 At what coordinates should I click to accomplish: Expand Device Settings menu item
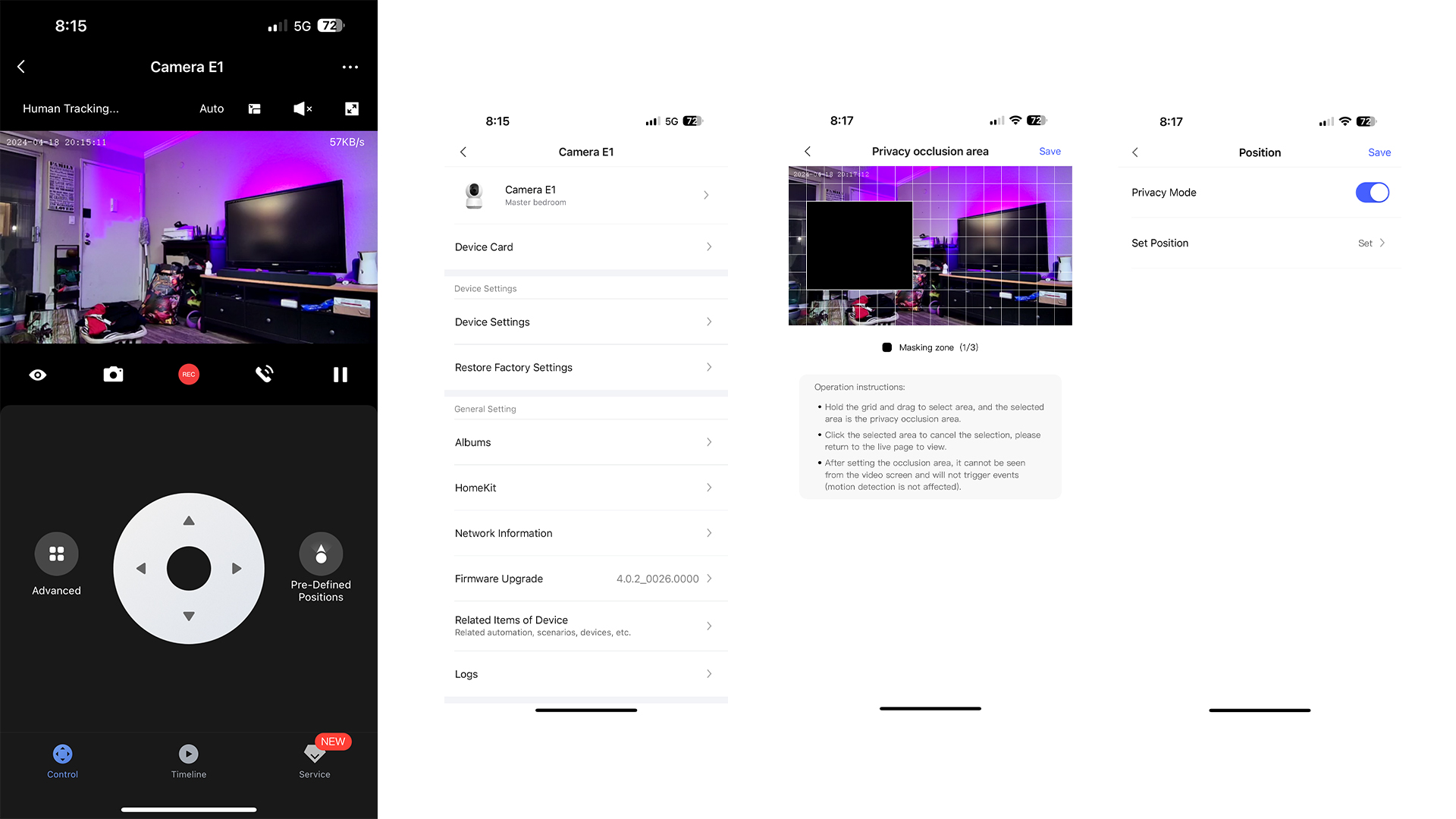[583, 321]
